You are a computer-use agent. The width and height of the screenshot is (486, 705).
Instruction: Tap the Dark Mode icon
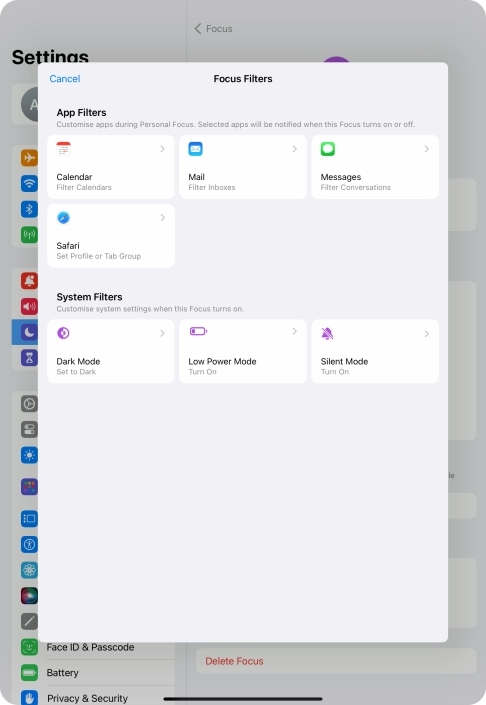tap(63, 333)
